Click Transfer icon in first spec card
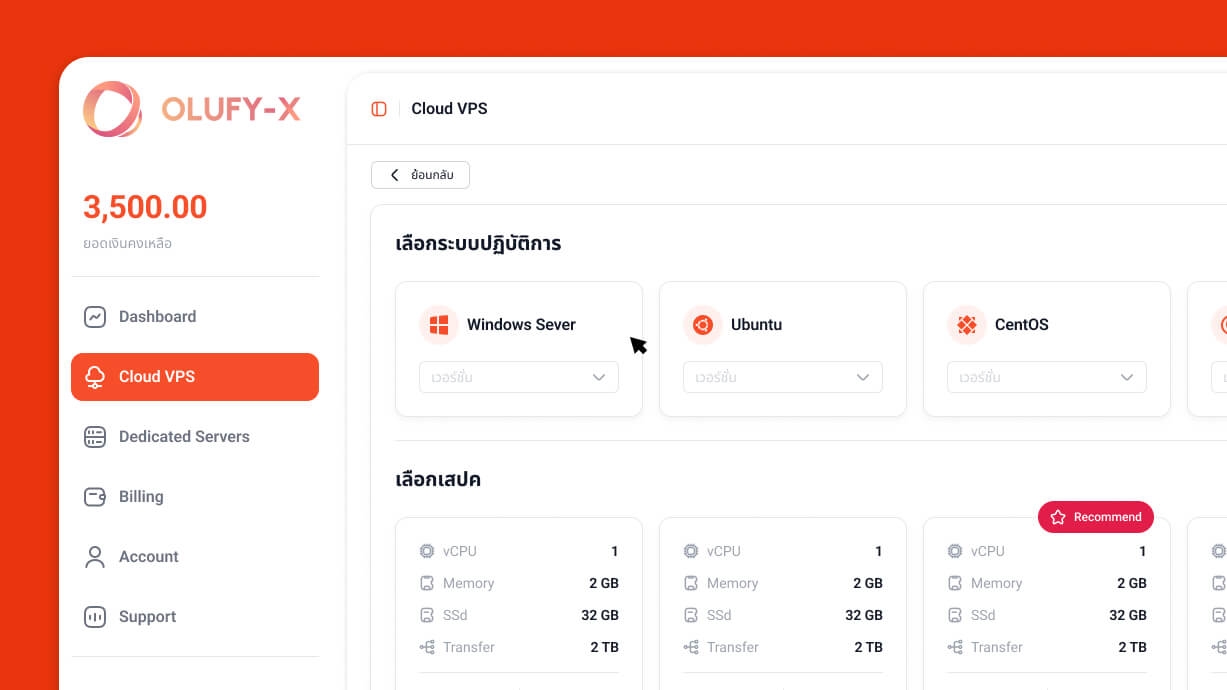The width and height of the screenshot is (1227, 690). click(x=427, y=647)
